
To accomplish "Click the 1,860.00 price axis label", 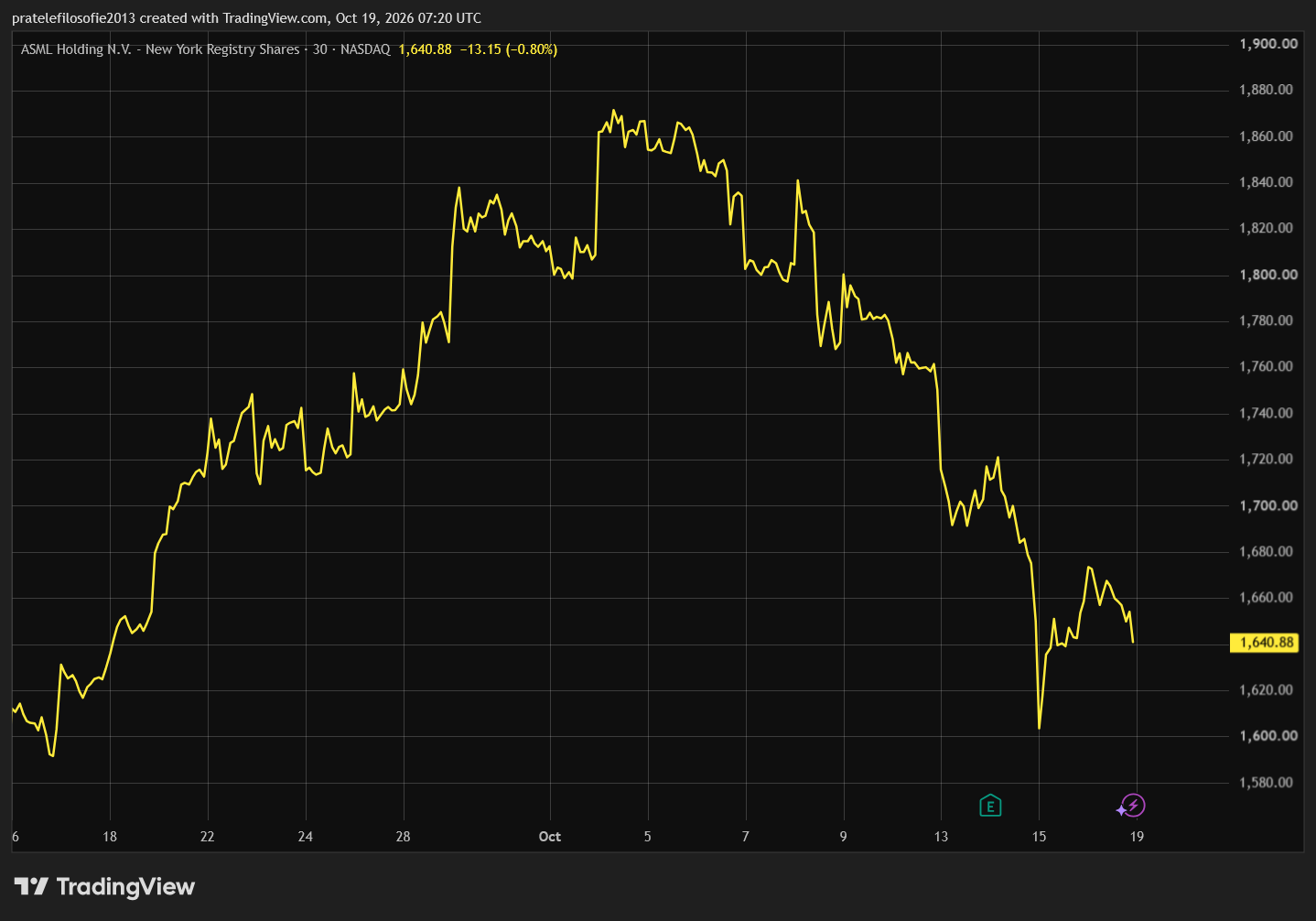I will click(x=1266, y=136).
